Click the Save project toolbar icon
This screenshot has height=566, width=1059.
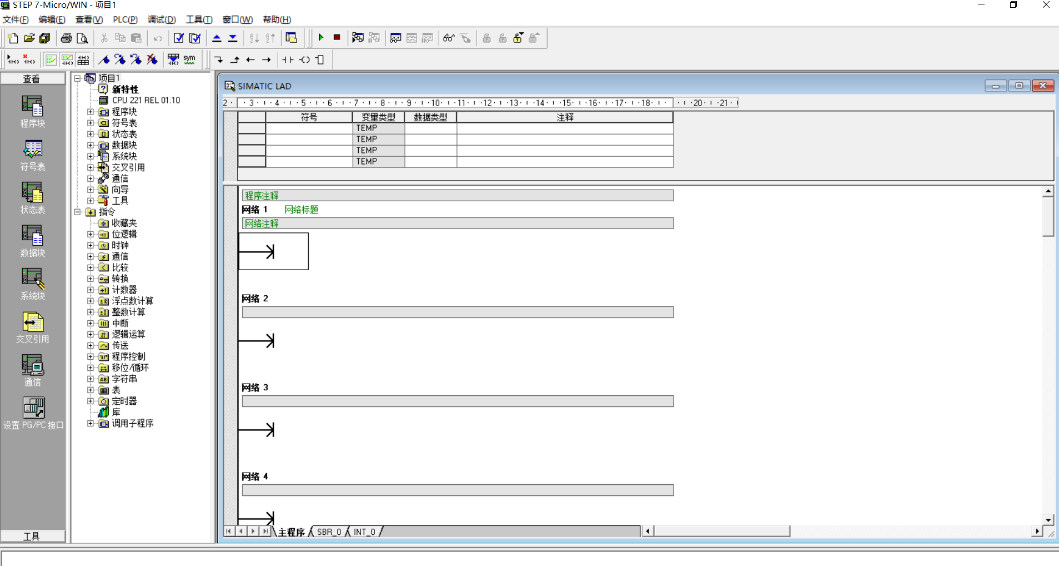(45, 38)
